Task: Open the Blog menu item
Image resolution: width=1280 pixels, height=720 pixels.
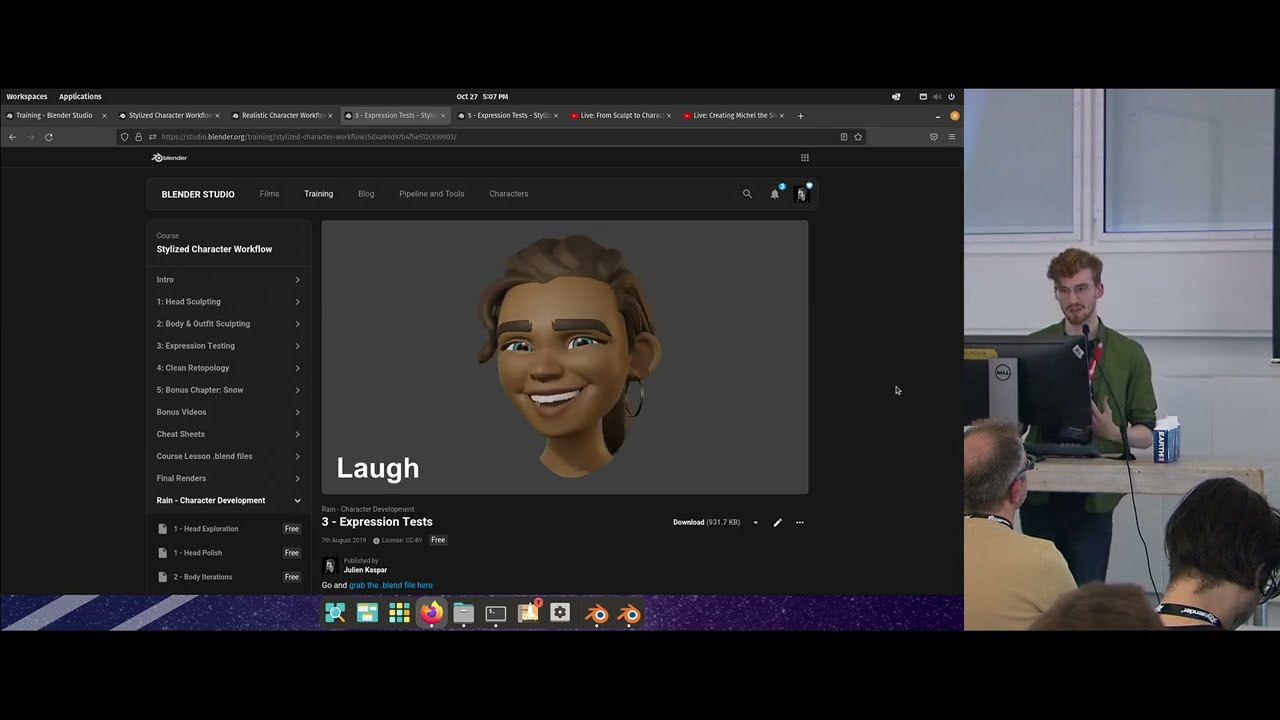Action: (366, 194)
